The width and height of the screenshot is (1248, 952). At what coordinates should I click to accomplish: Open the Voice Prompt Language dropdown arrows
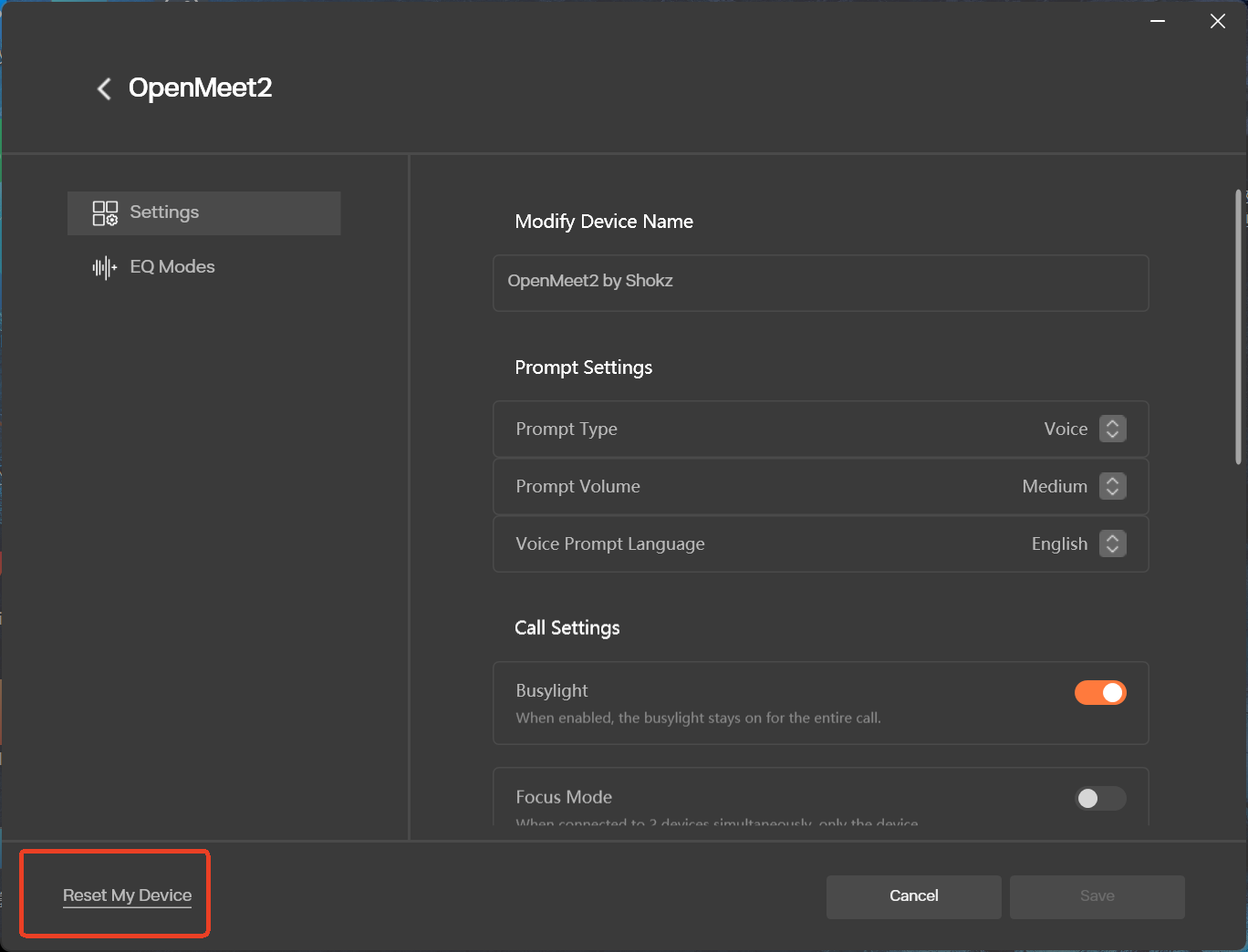(x=1112, y=543)
